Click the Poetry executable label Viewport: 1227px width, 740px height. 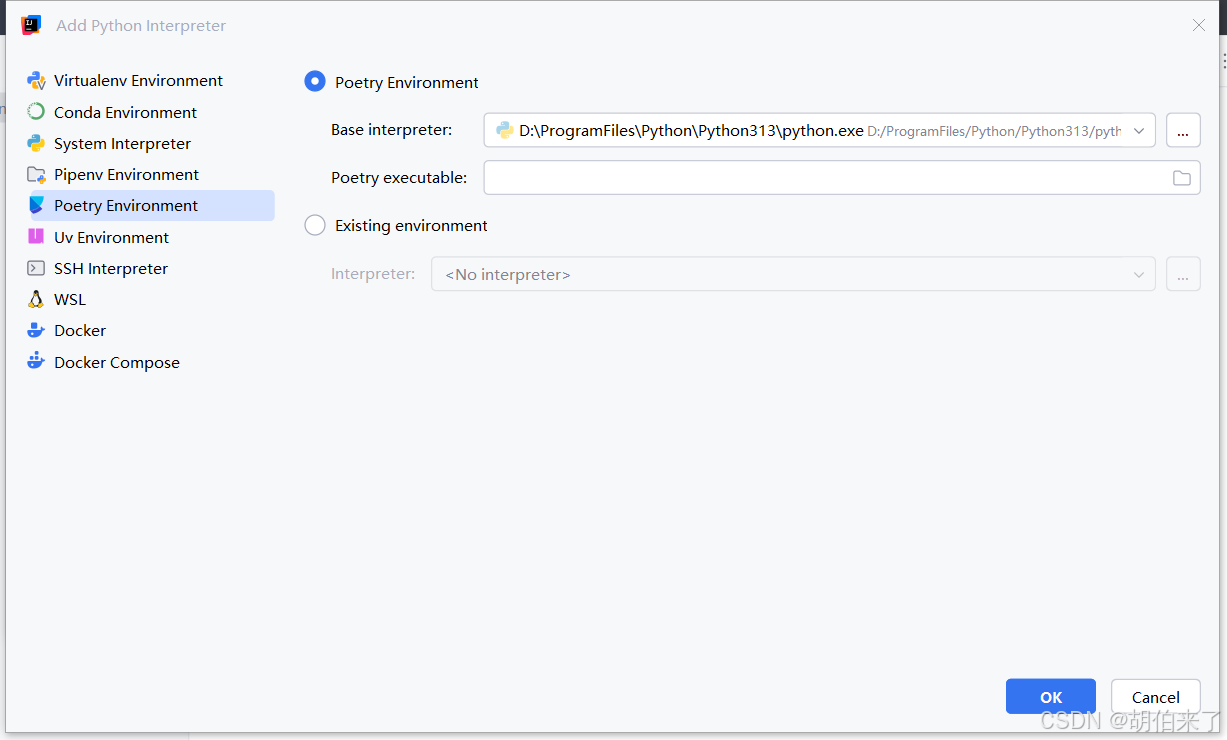tap(399, 178)
